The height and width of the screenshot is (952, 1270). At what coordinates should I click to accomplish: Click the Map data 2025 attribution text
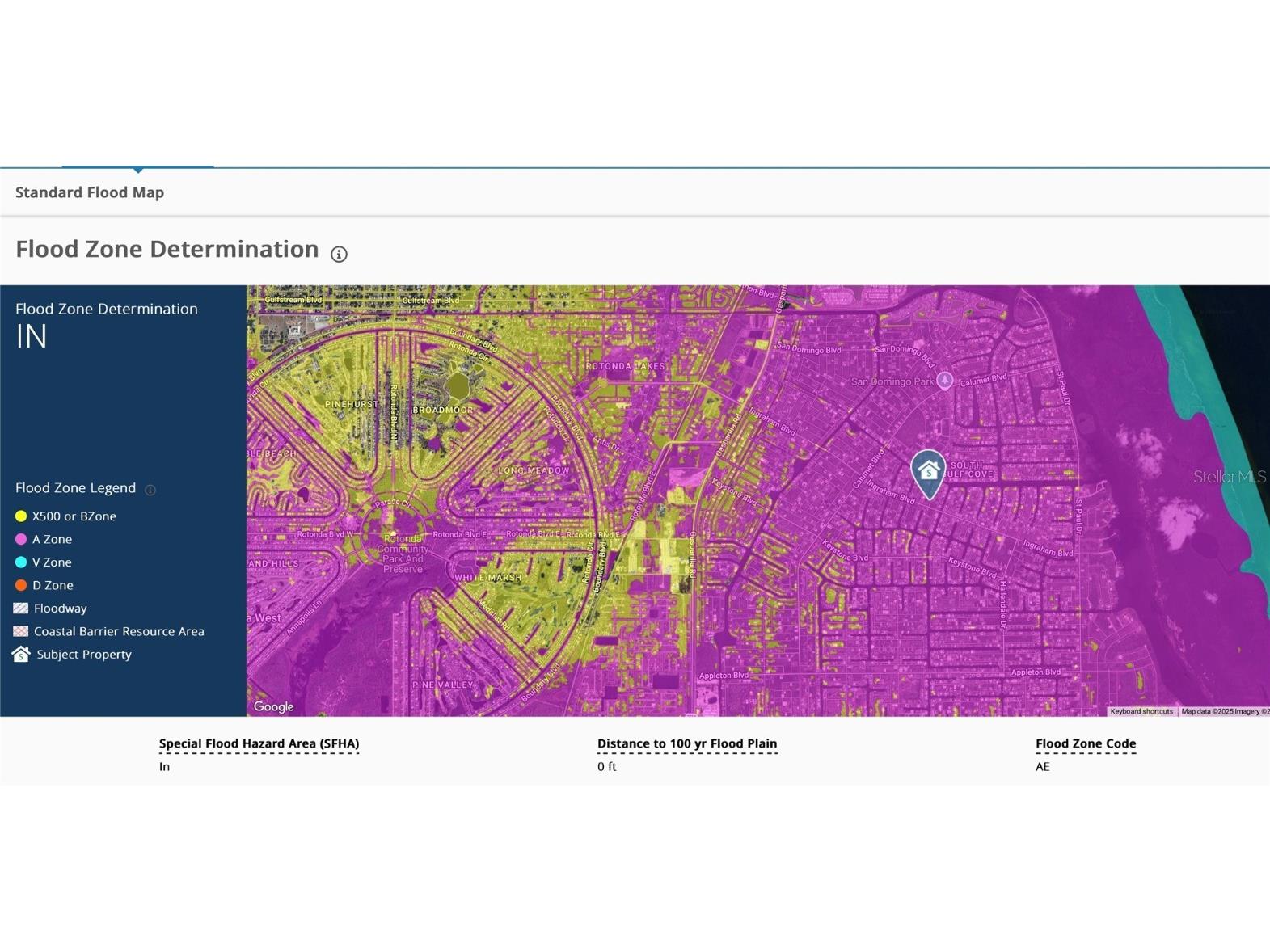coord(1224,711)
